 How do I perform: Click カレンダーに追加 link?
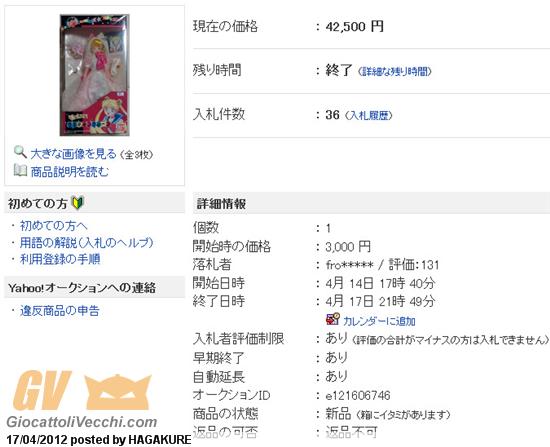(379, 321)
